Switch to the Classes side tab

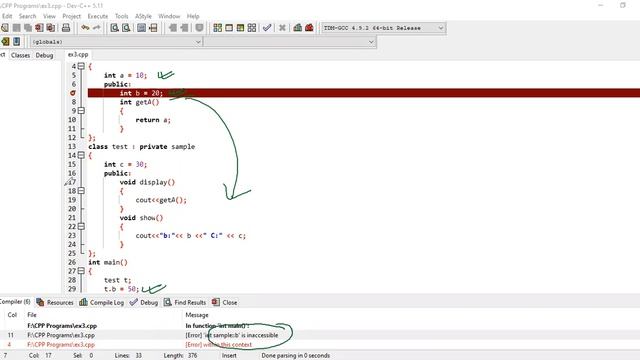[x=20, y=55]
